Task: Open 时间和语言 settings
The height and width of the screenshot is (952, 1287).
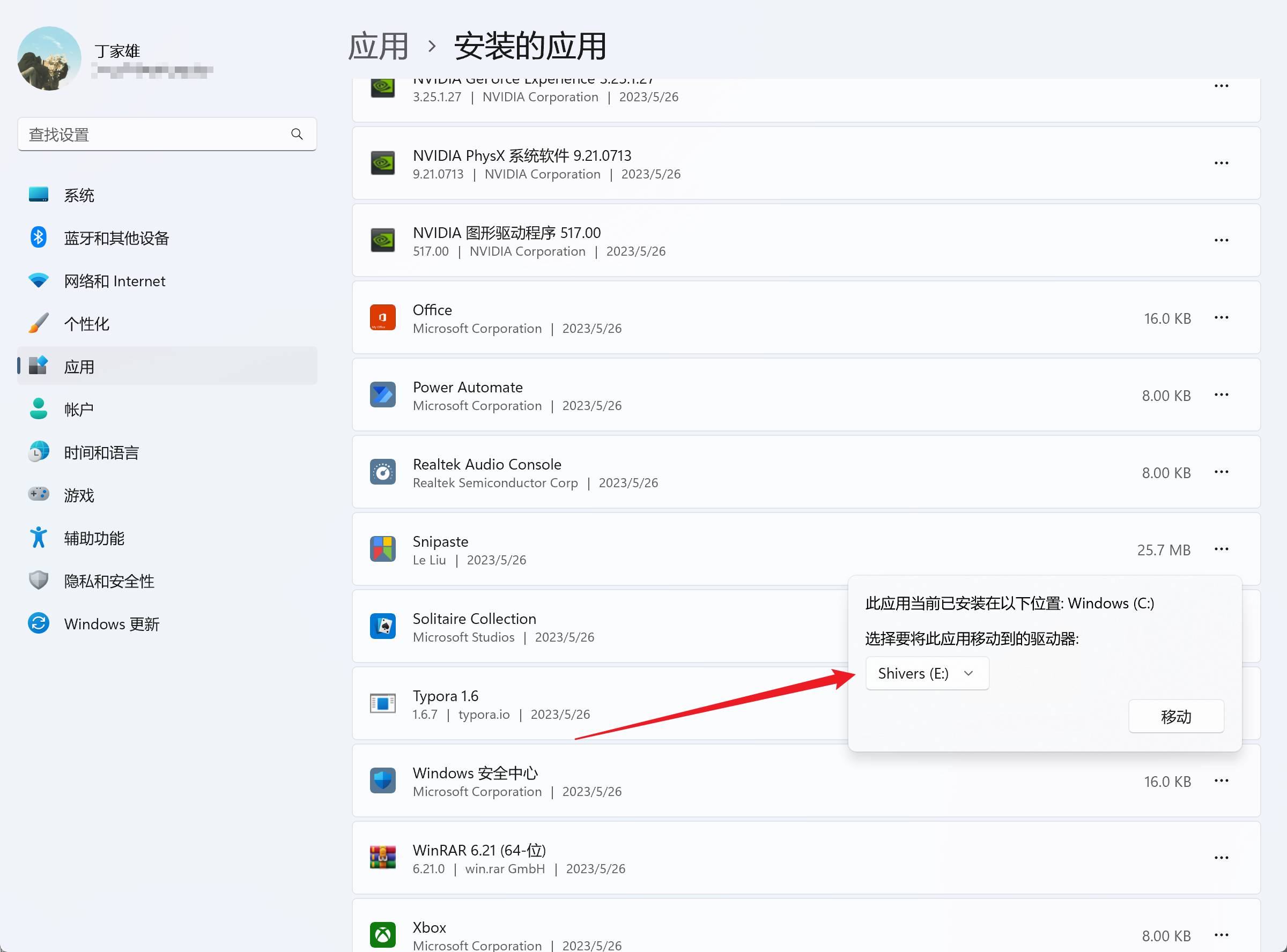Action: (167, 452)
